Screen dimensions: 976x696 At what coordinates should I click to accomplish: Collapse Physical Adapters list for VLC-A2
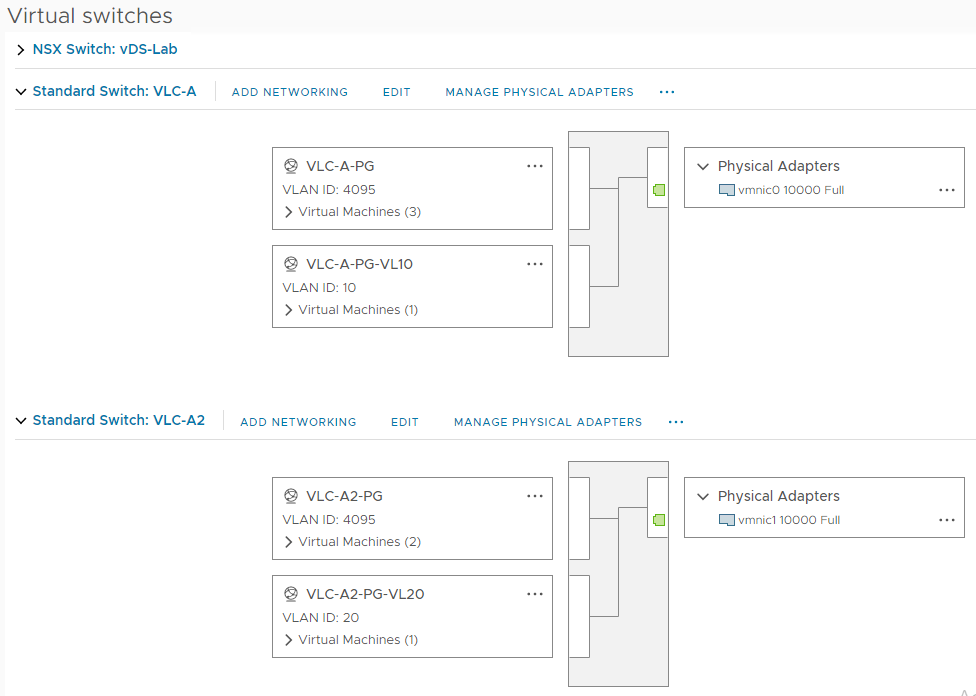coord(703,496)
